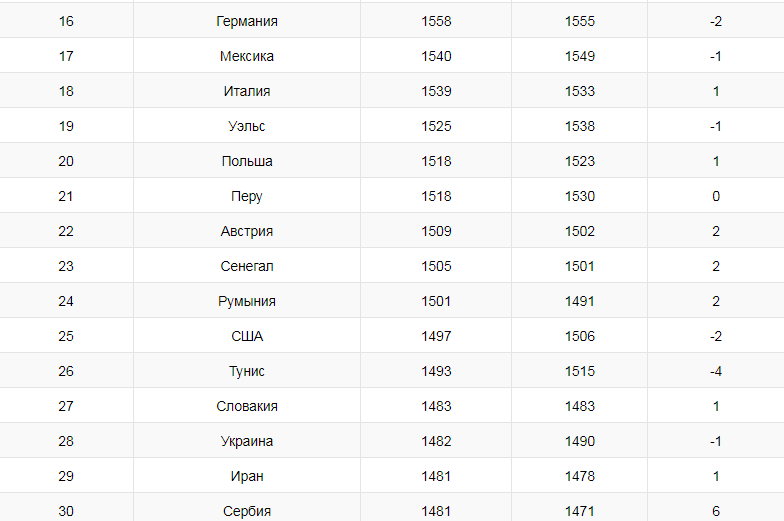Click the Польша table entry
This screenshot has height=521, width=784.
pos(247,161)
